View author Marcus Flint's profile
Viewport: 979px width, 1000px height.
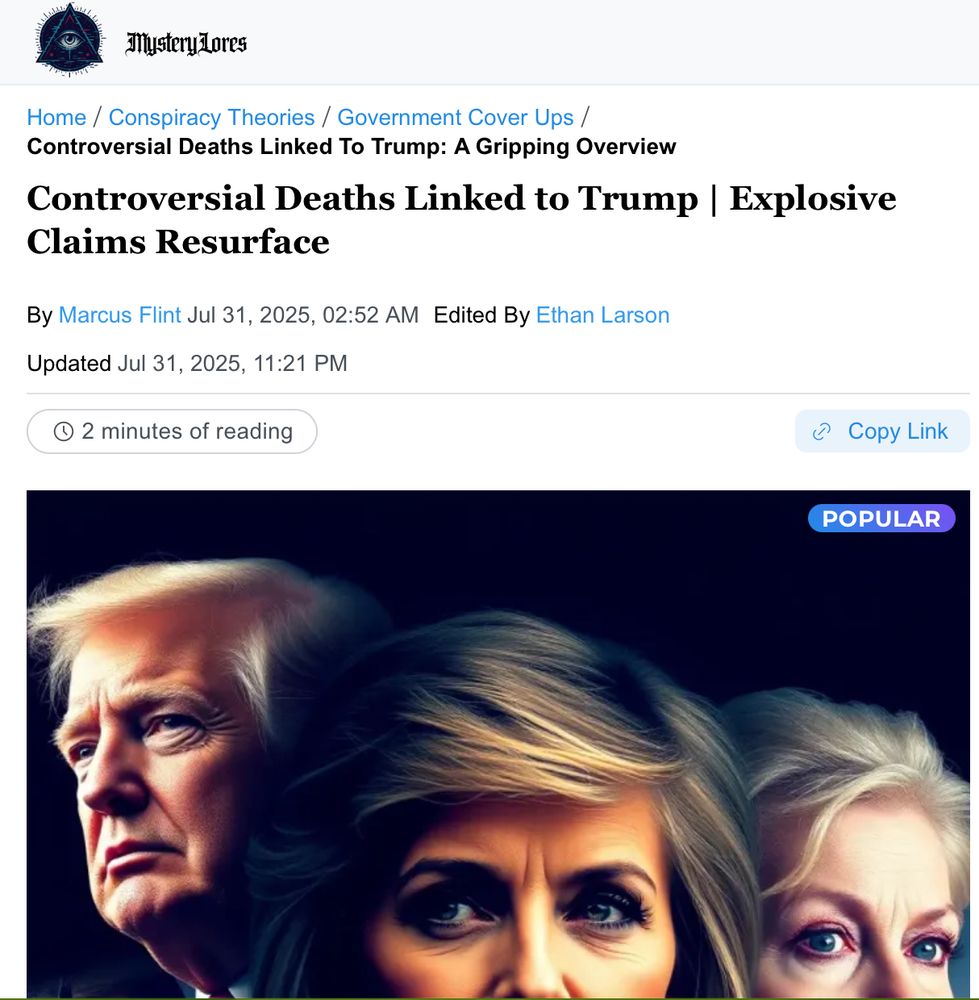pos(120,315)
